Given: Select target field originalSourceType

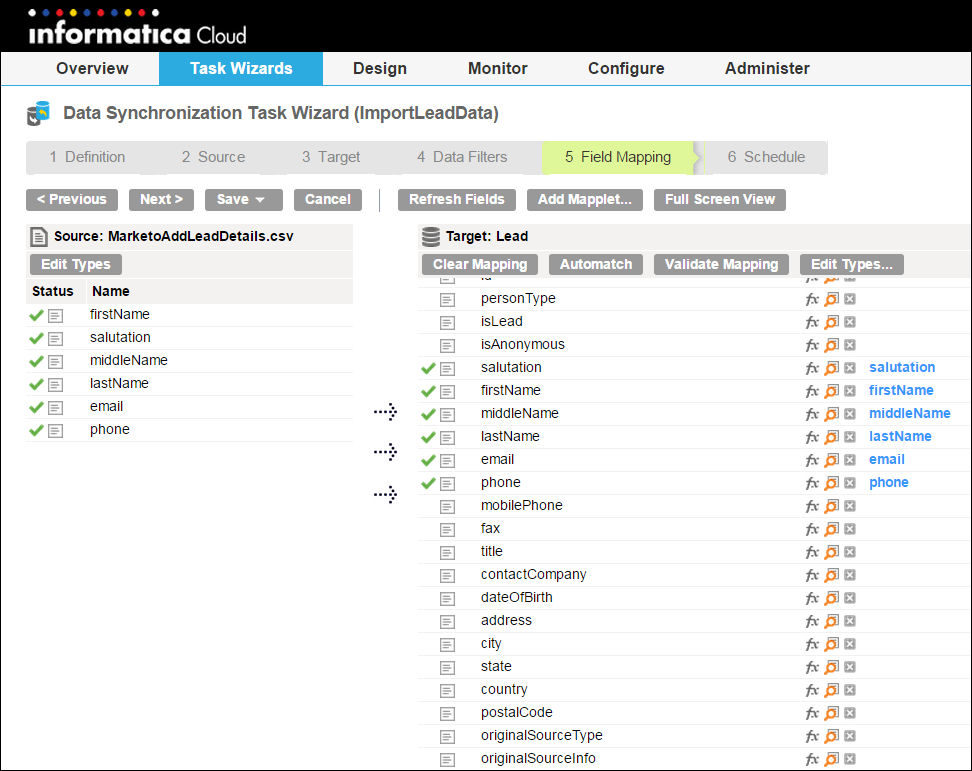Looking at the screenshot, I should point(541,736).
